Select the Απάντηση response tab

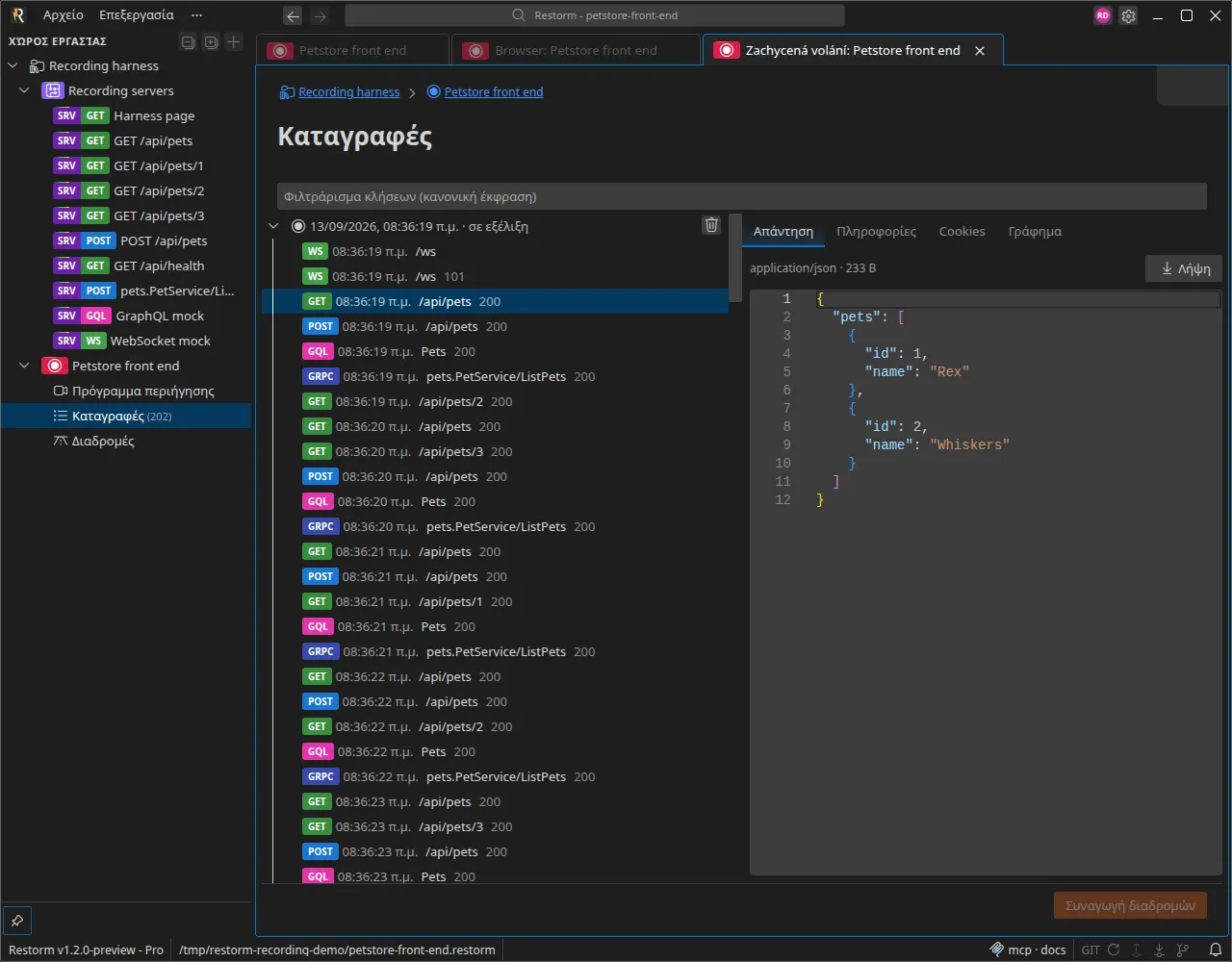coord(783,232)
